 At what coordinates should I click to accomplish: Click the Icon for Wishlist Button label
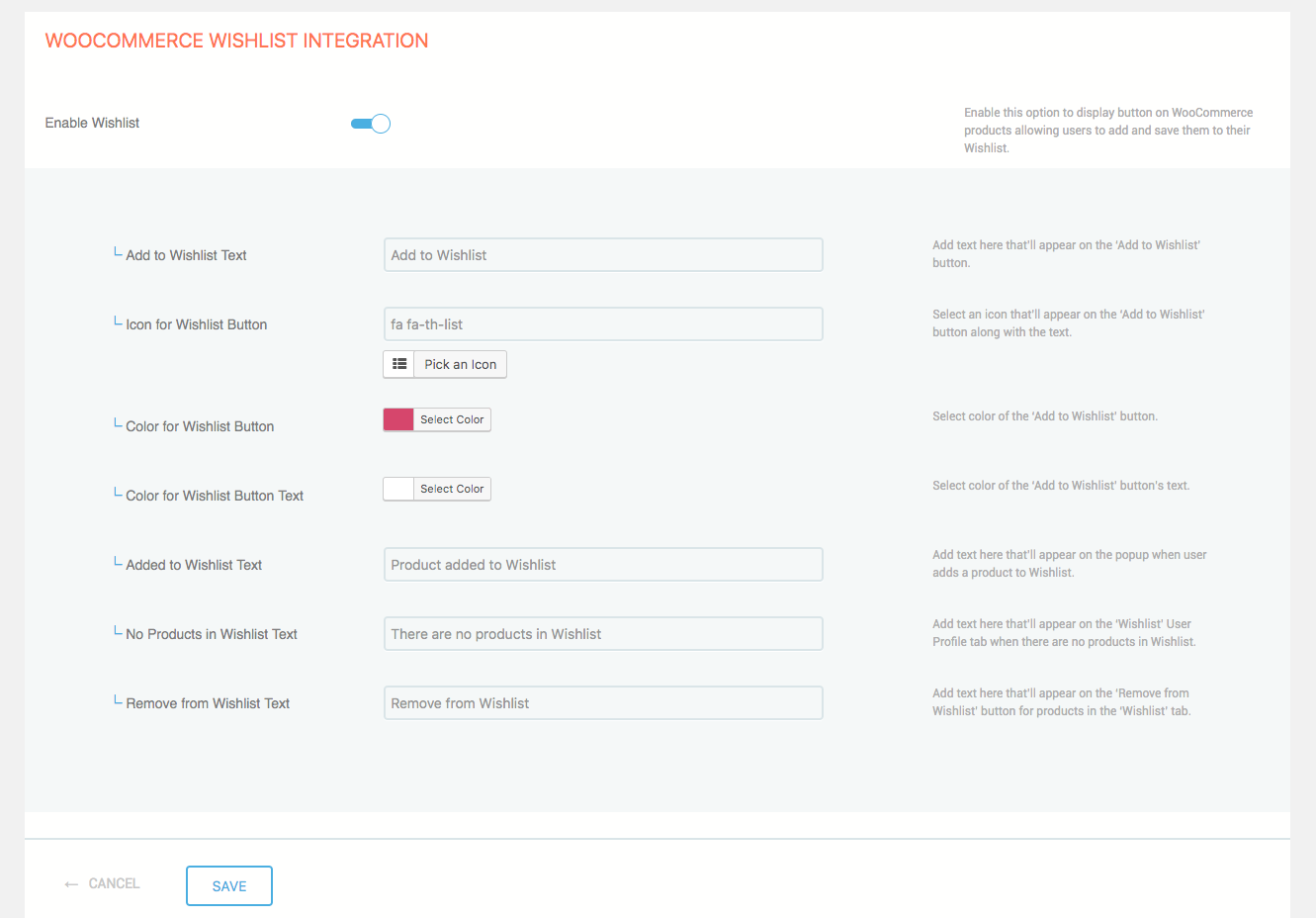[196, 324]
